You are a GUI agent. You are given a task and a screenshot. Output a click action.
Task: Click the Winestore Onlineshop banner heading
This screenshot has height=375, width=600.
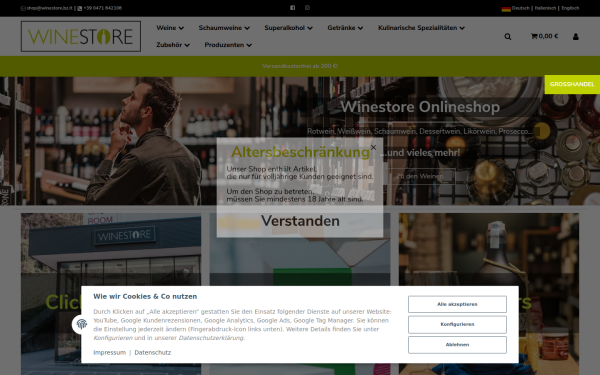click(420, 107)
